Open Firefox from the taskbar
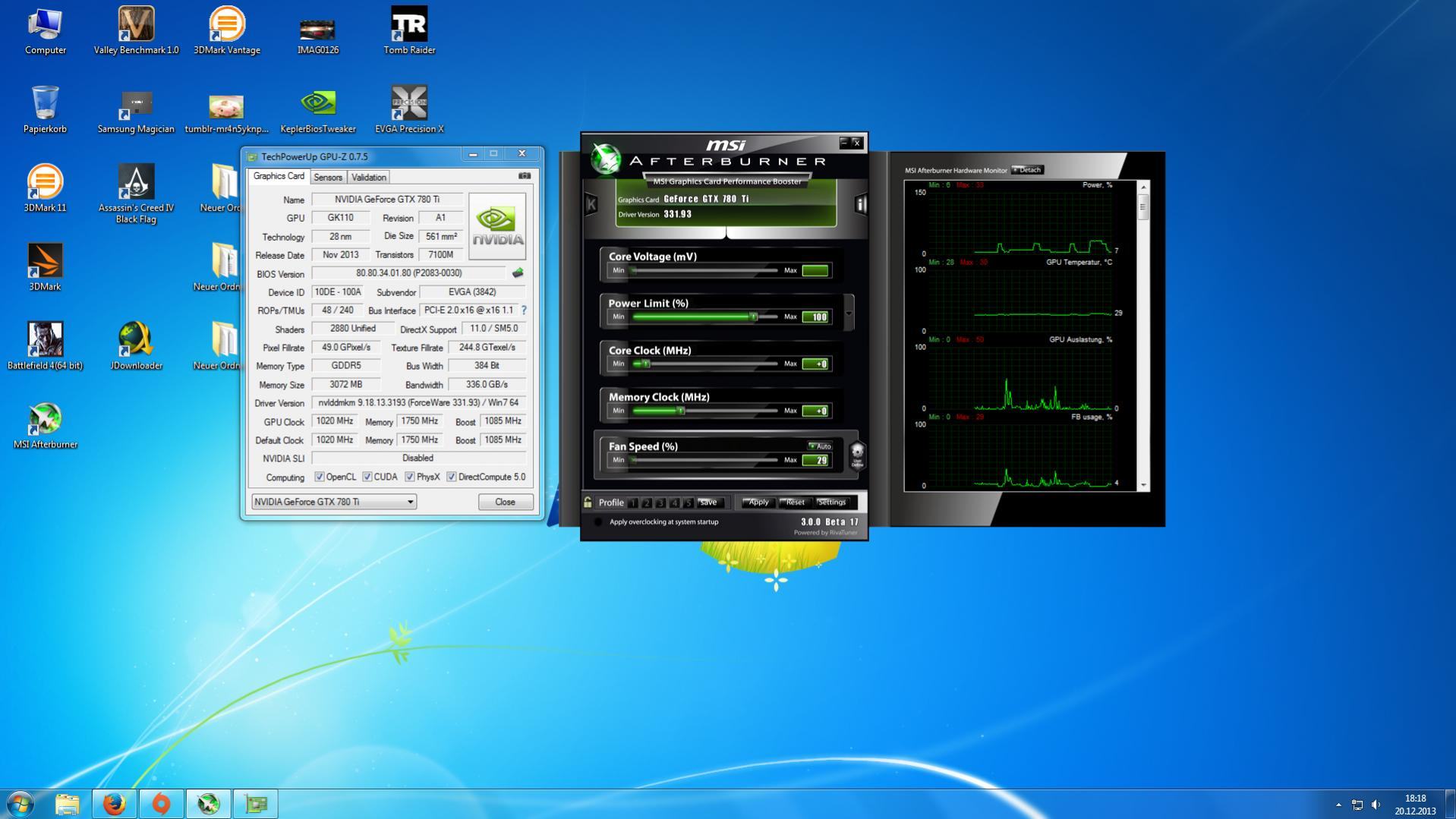Screen dimensions: 1456x819 click(115, 803)
